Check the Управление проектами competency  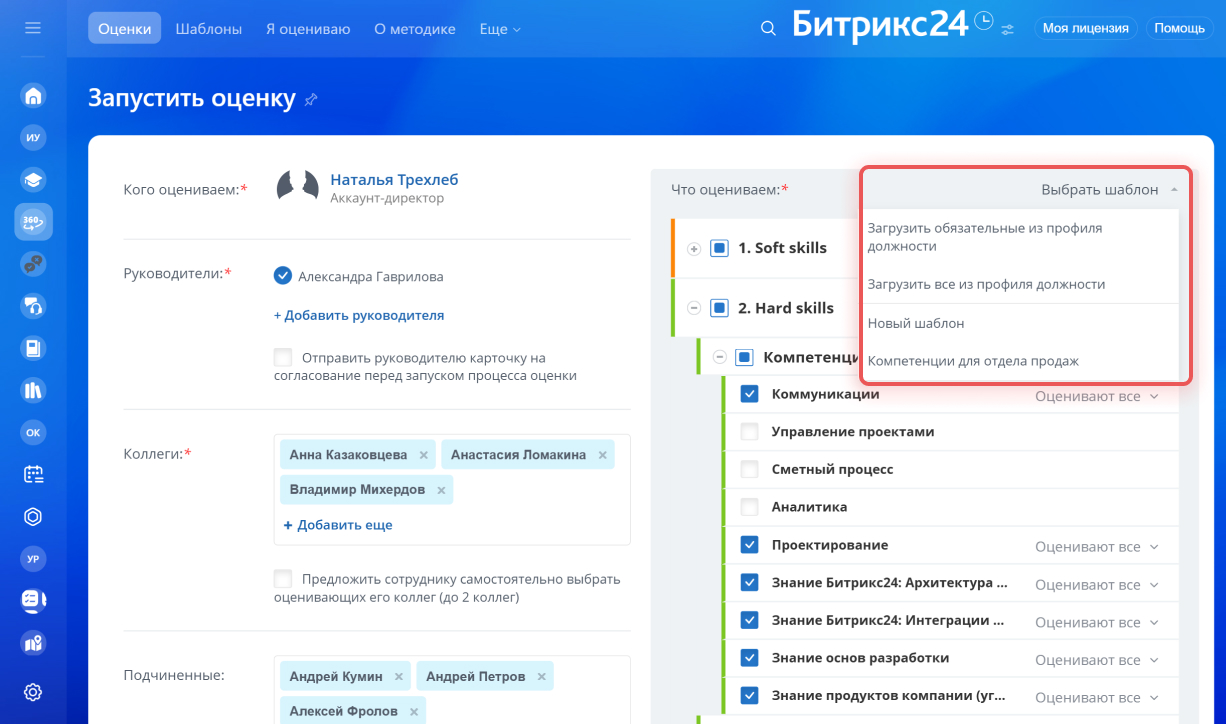coord(749,432)
